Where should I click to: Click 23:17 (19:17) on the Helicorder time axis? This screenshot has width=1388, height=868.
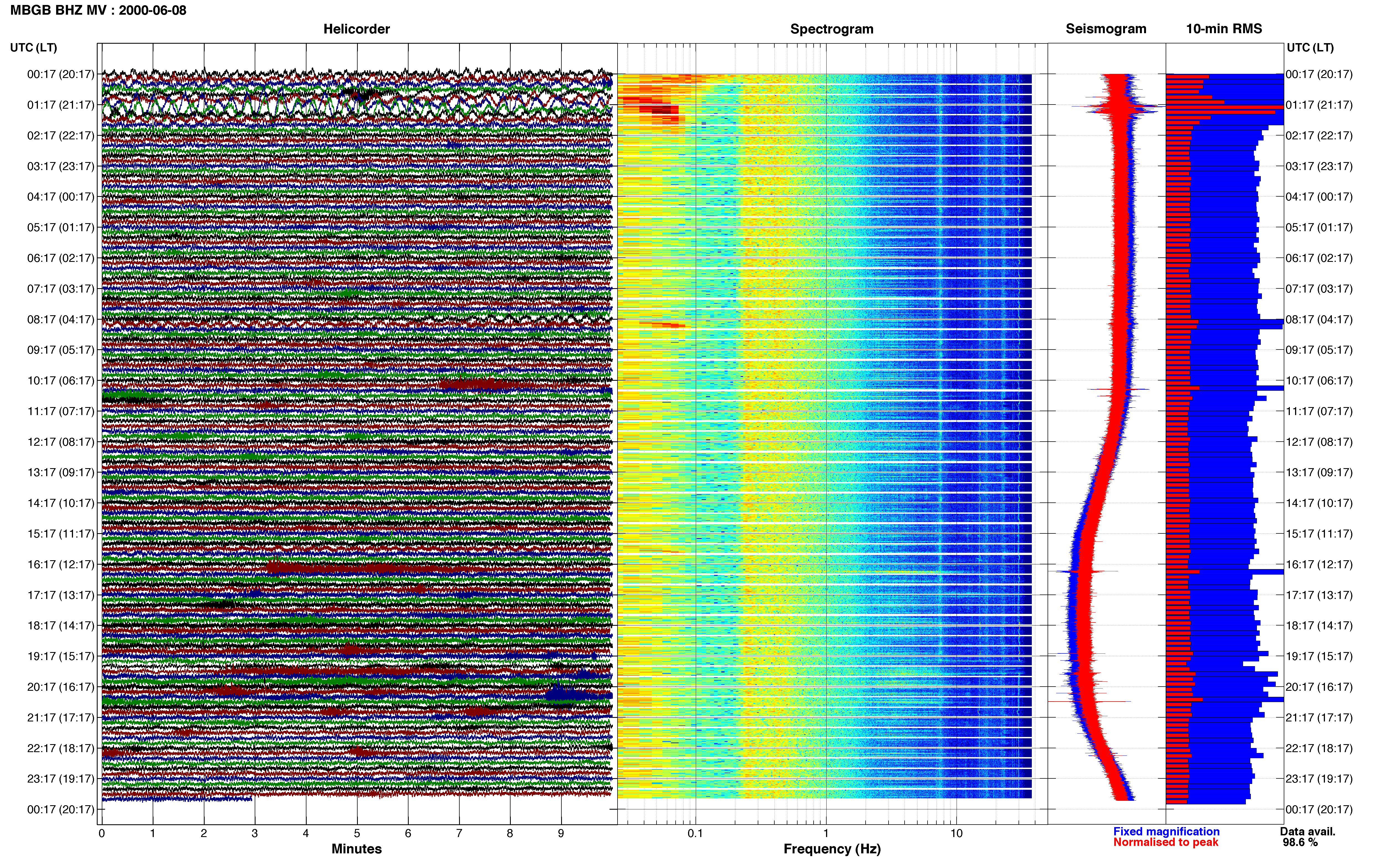(61, 778)
